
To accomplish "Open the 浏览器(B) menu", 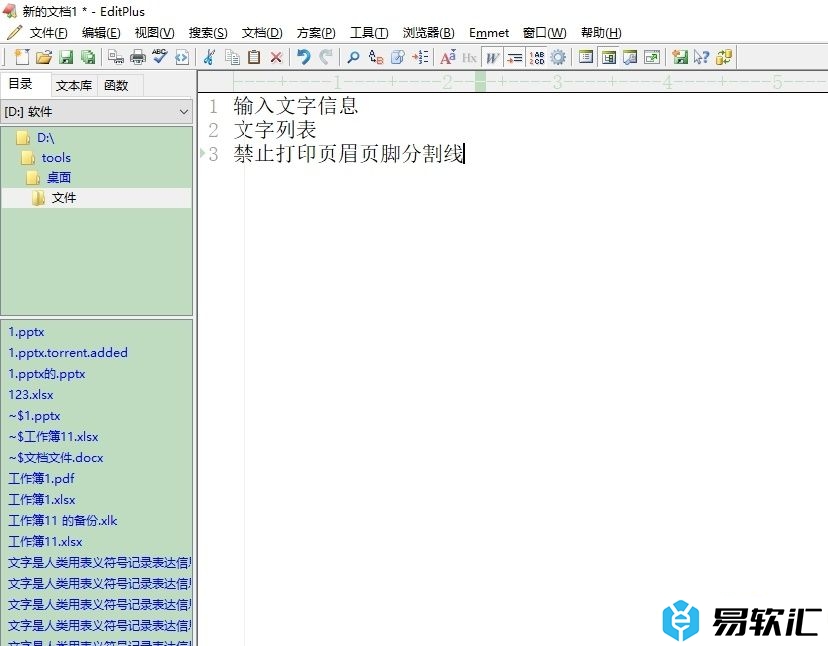I will pos(428,33).
